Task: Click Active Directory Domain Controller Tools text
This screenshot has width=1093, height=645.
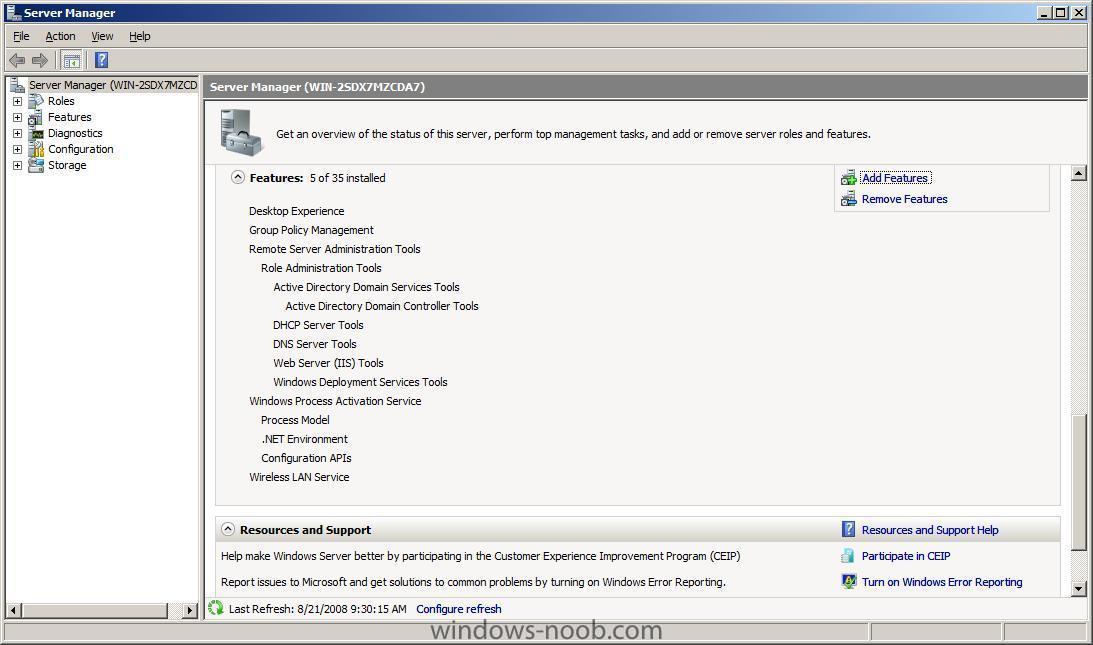Action: tap(382, 306)
